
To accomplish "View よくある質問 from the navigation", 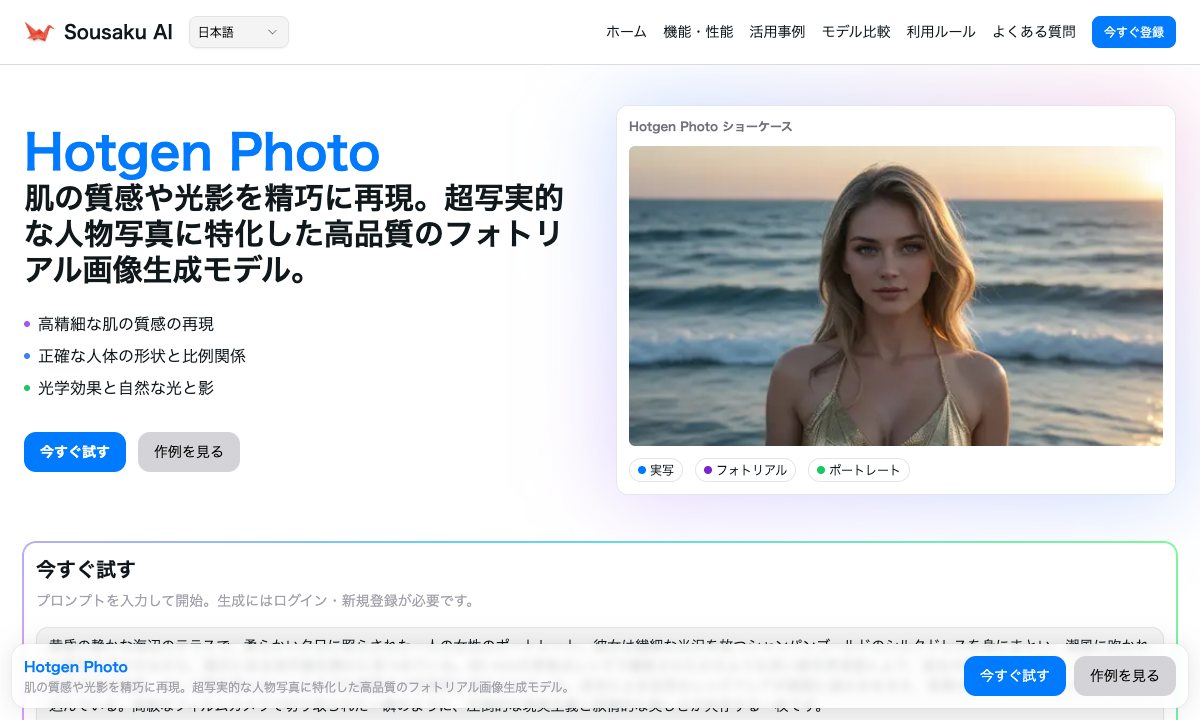I will (x=1033, y=31).
